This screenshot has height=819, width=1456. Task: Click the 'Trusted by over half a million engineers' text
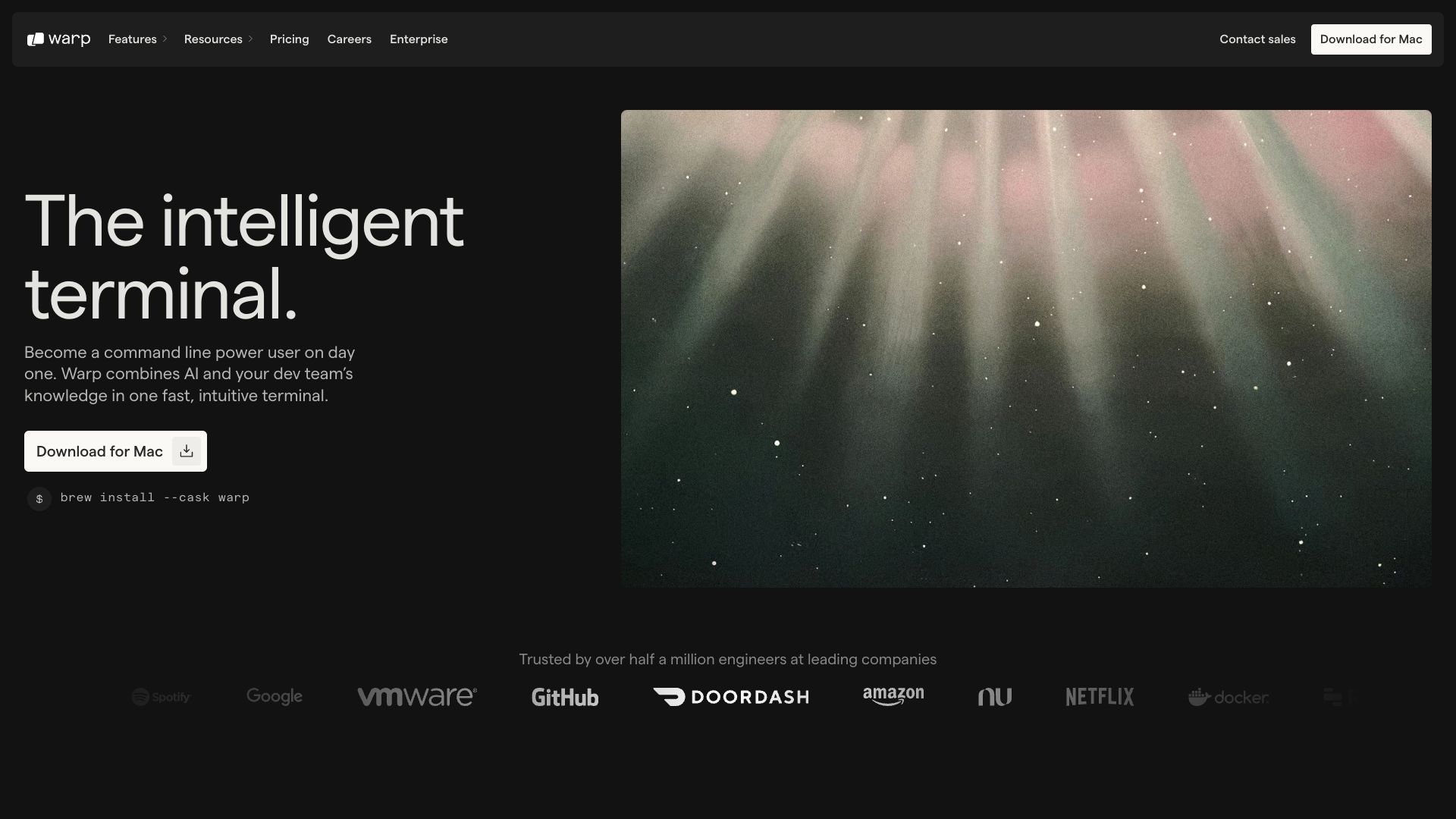pyautogui.click(x=728, y=659)
